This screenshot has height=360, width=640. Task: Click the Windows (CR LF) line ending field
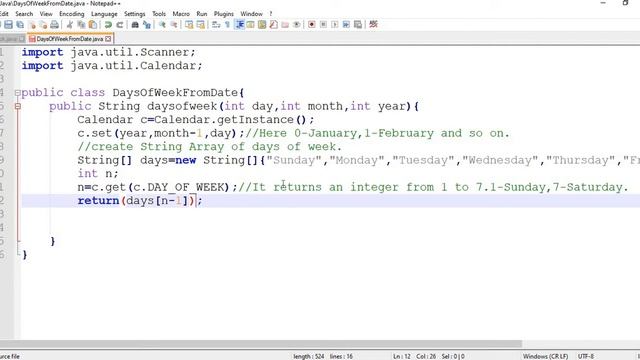coord(545,356)
